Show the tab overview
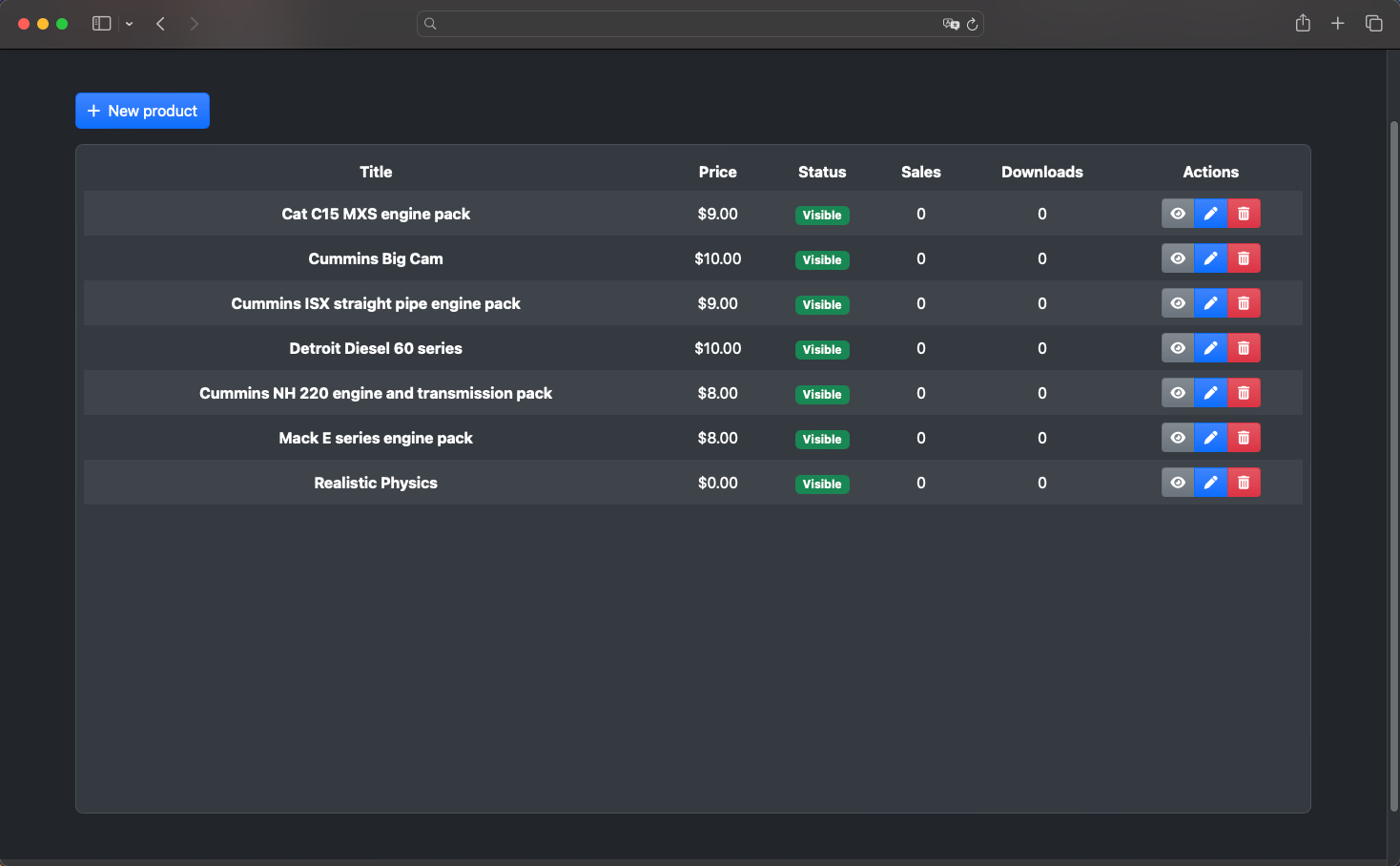Image resolution: width=1400 pixels, height=866 pixels. coord(1374,23)
